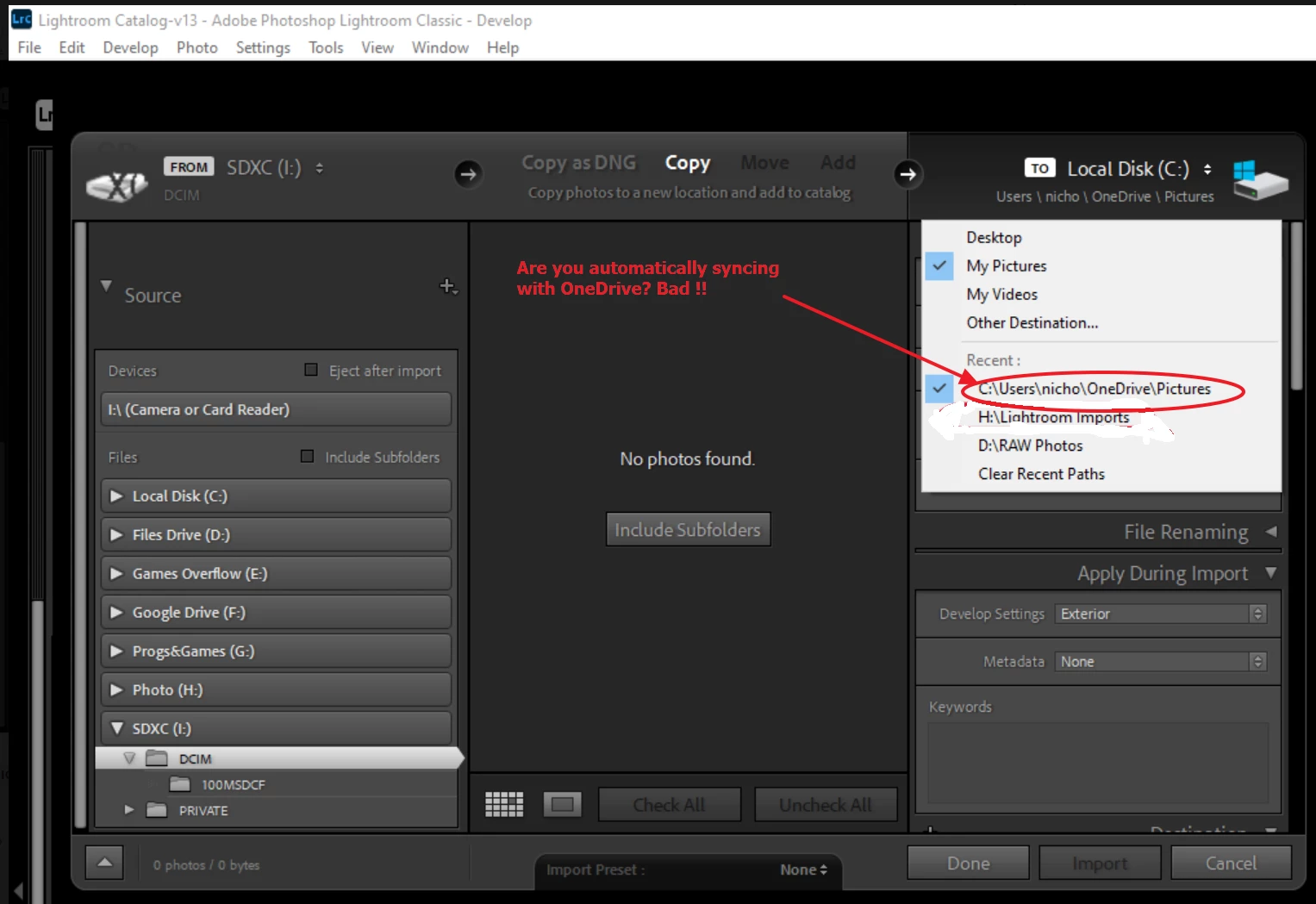
Task: Select the Copy as DNG option
Action: pos(578,163)
